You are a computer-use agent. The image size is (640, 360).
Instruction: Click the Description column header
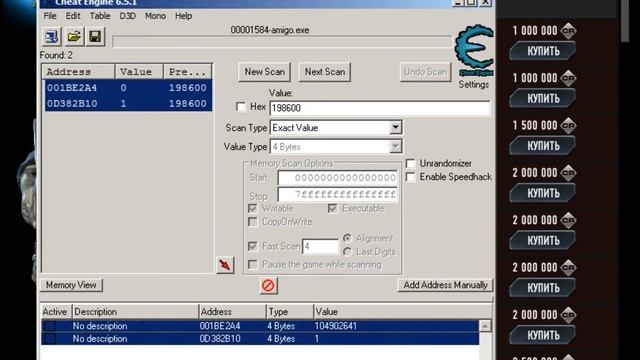coord(136,312)
